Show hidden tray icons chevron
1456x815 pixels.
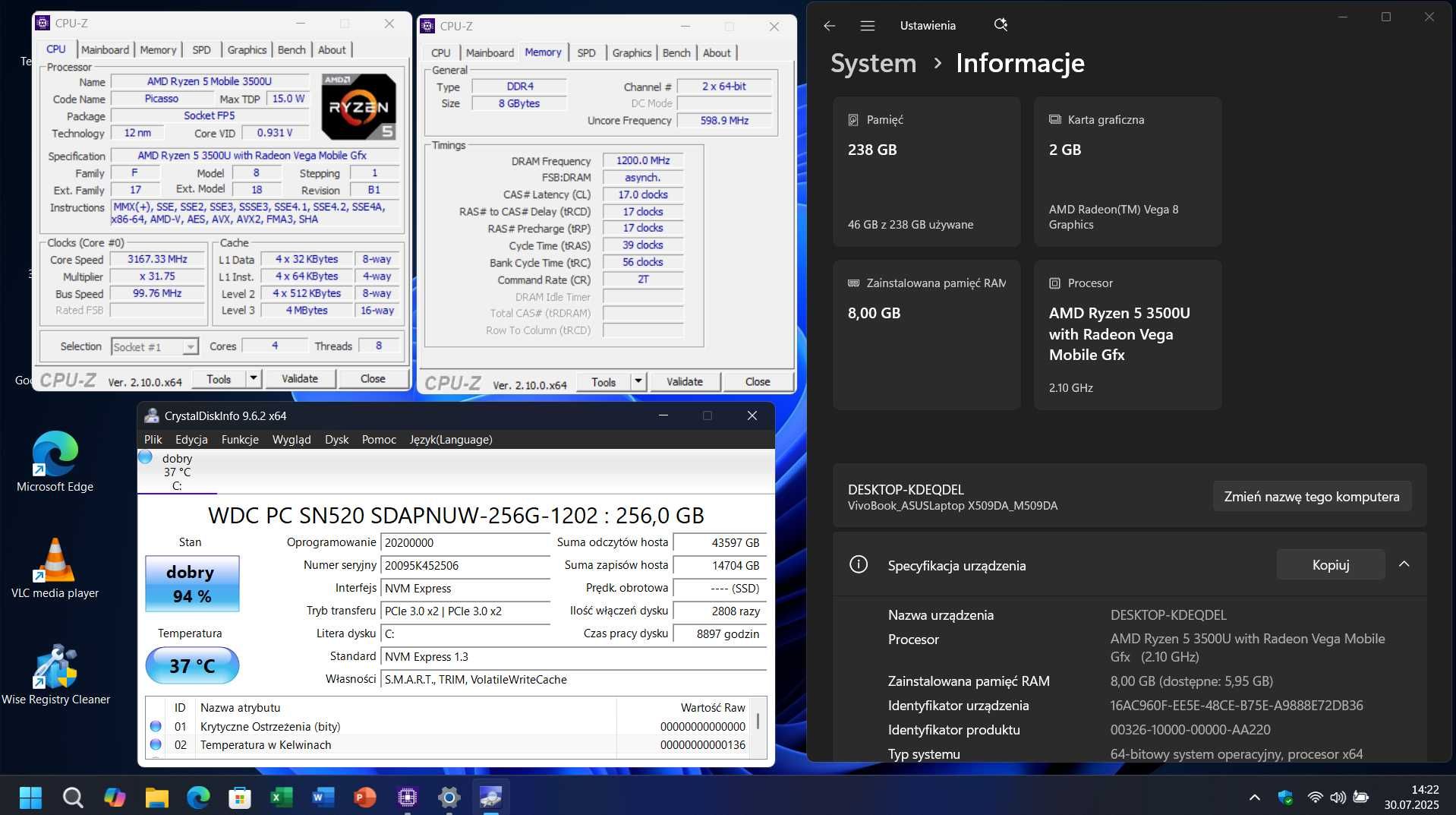(x=1255, y=797)
